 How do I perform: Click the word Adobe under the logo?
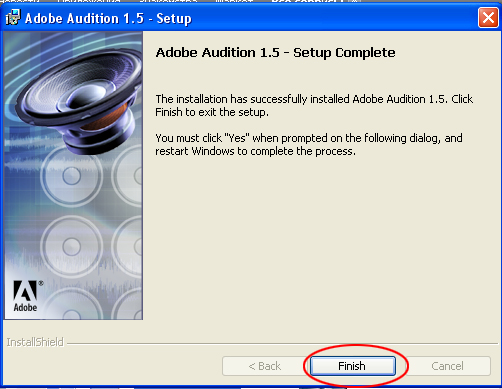(x=25, y=307)
